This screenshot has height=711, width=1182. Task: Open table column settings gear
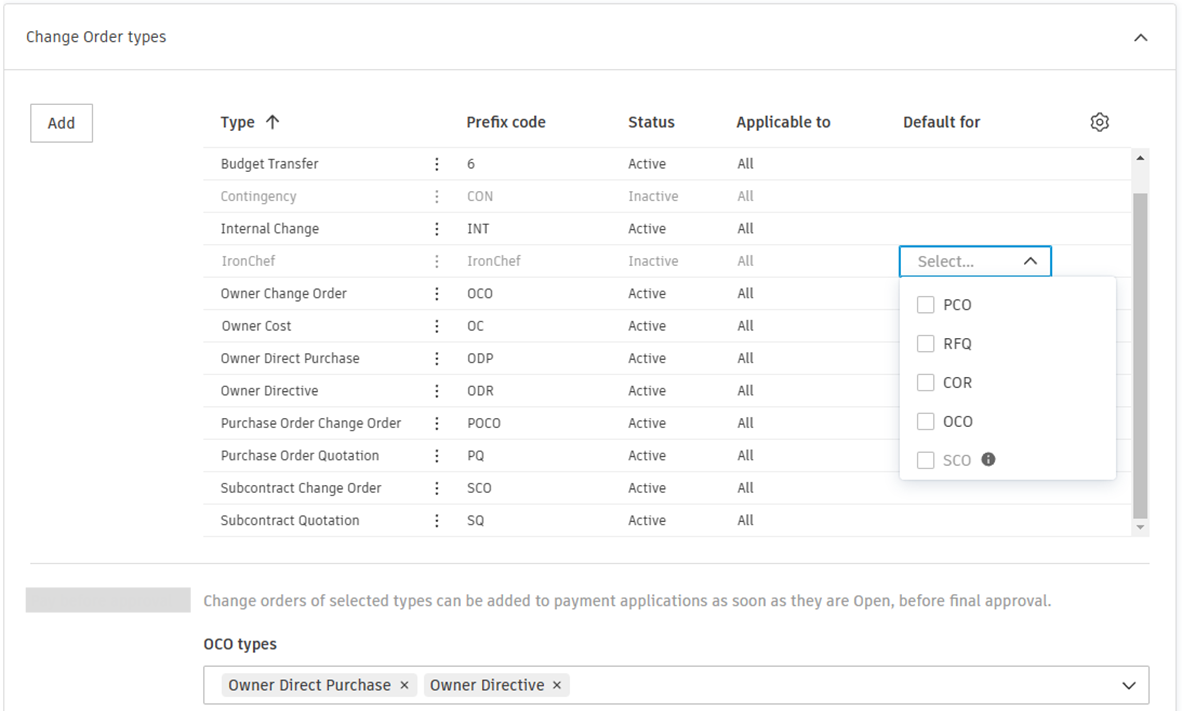(x=1099, y=122)
